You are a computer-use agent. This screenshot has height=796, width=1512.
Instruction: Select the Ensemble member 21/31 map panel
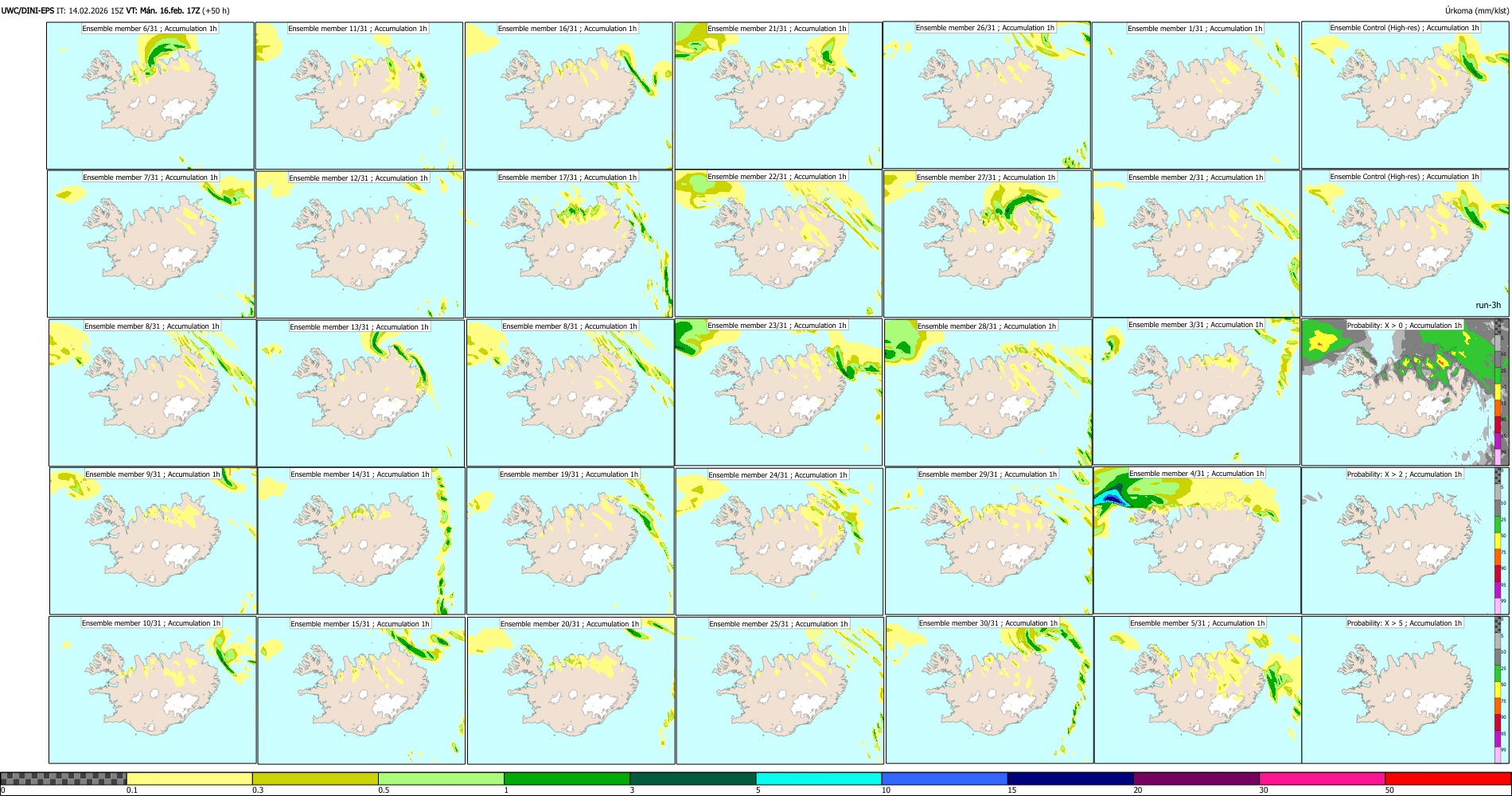pos(778,96)
